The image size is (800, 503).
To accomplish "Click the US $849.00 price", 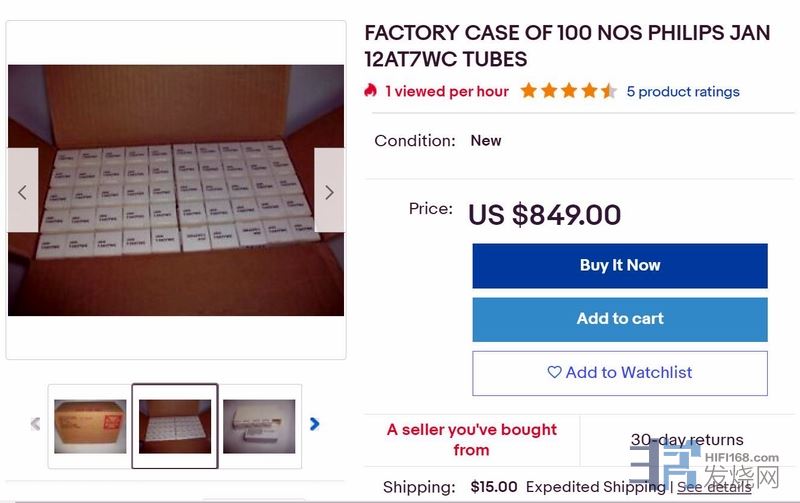I will point(544,214).
